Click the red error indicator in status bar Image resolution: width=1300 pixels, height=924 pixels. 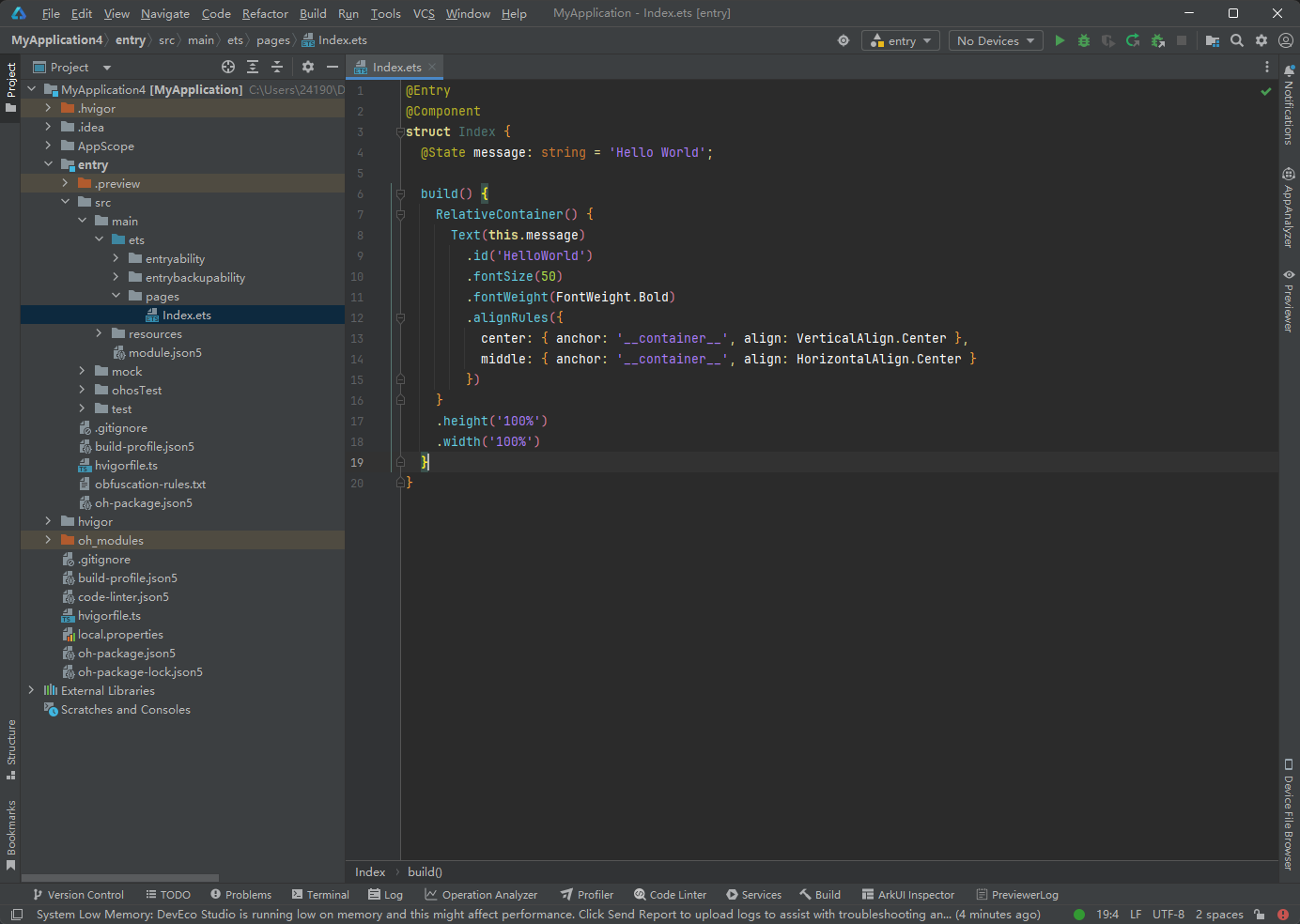pyautogui.click(x=1283, y=914)
